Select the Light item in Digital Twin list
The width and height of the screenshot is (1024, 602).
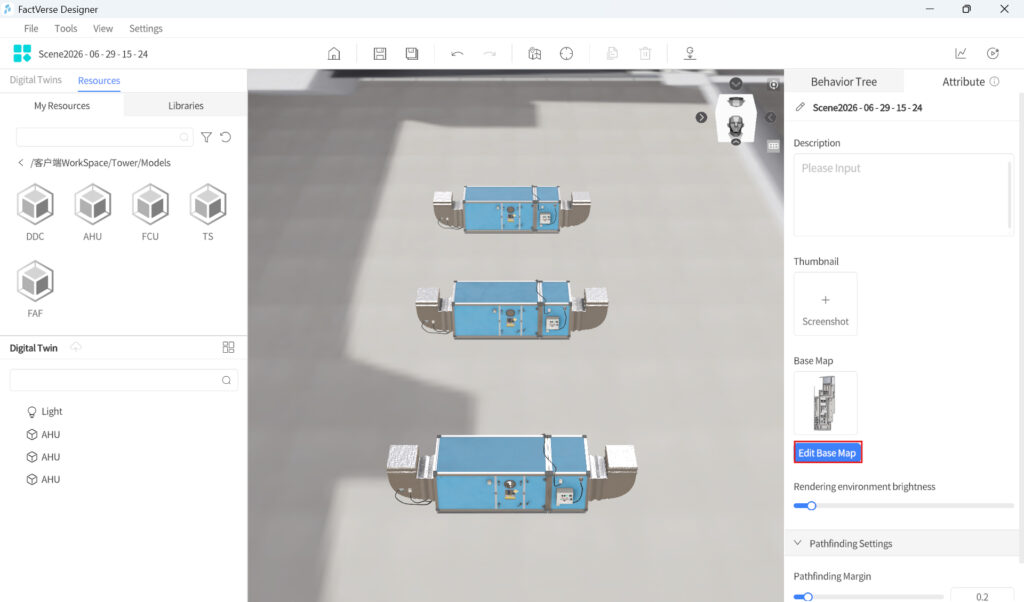click(44, 411)
